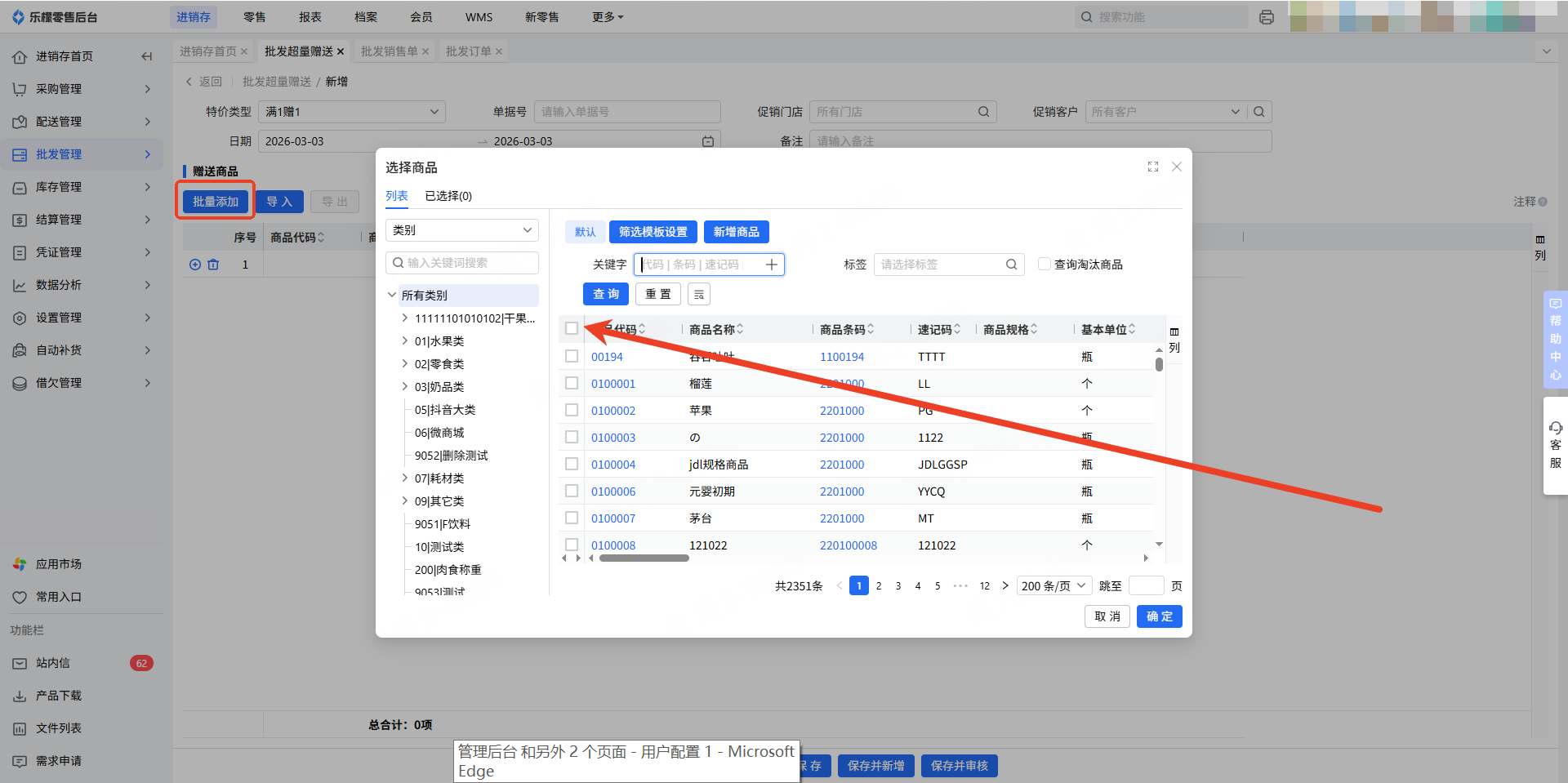This screenshot has height=783, width=1568.
Task: Open the 报表 menu in top navigation
Action: click(310, 17)
